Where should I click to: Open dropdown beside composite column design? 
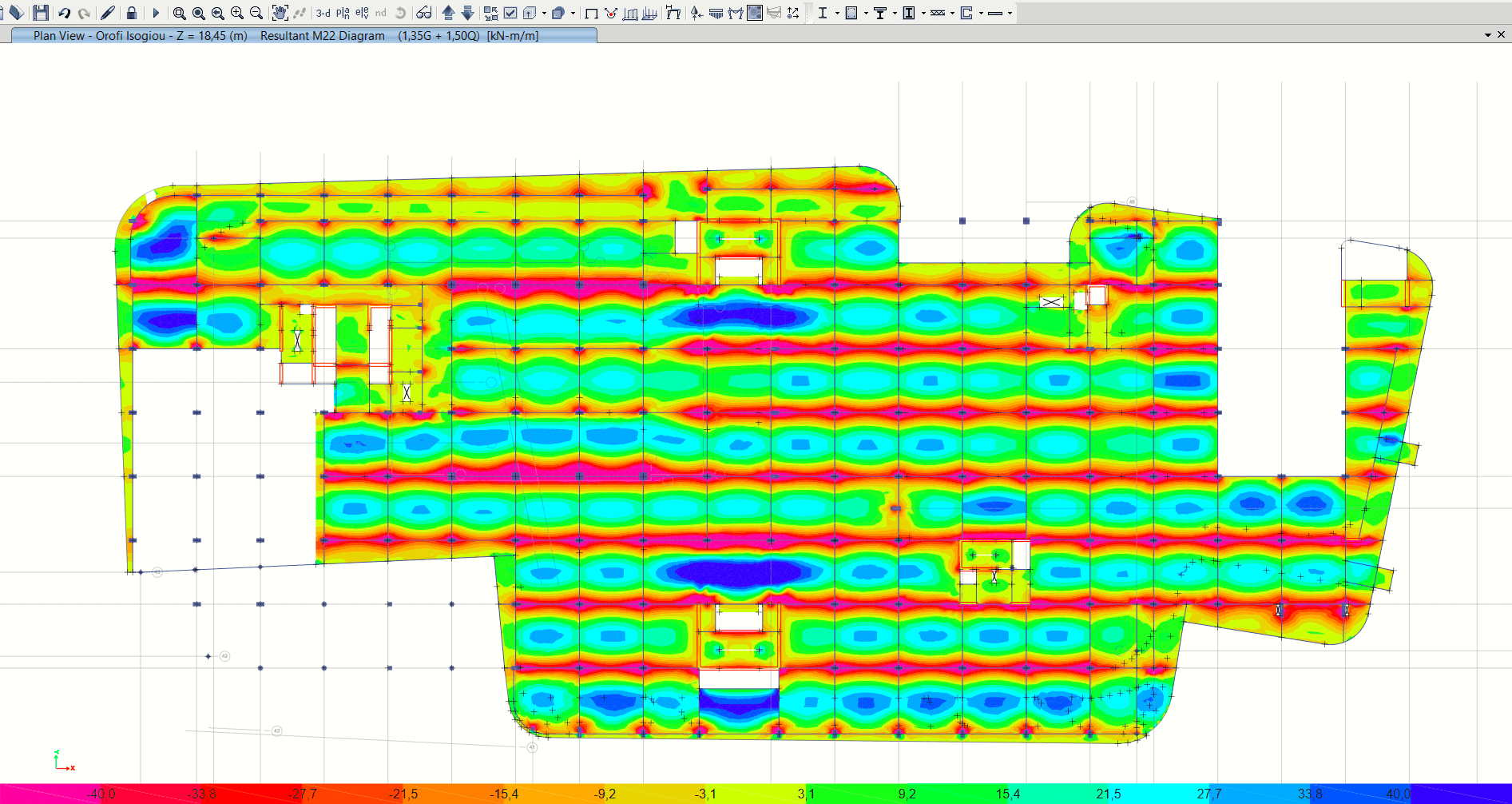click(923, 13)
